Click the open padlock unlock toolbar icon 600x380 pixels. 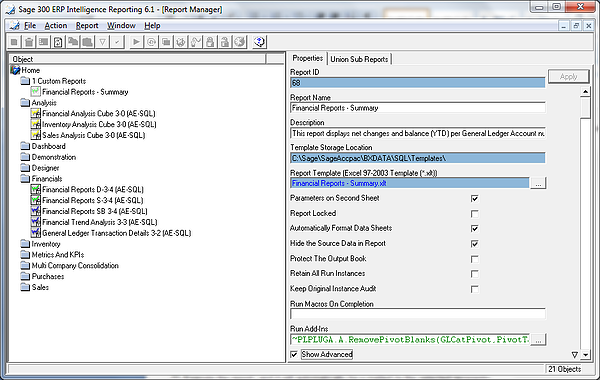click(225, 42)
